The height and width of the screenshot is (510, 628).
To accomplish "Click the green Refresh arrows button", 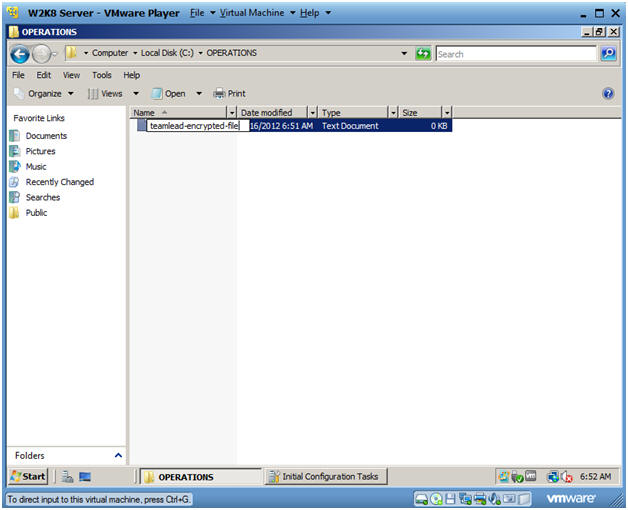I will 423,53.
